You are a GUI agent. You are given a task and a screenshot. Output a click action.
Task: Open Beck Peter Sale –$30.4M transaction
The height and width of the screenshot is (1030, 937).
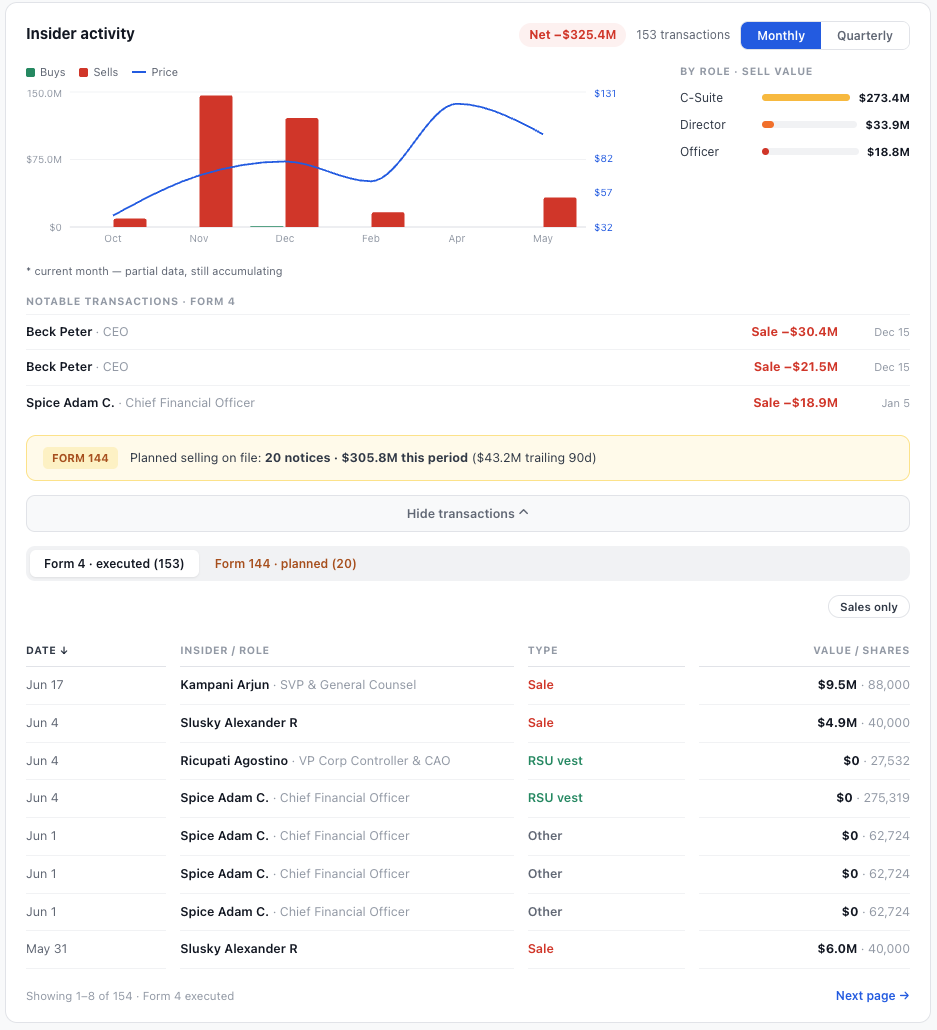click(468, 332)
